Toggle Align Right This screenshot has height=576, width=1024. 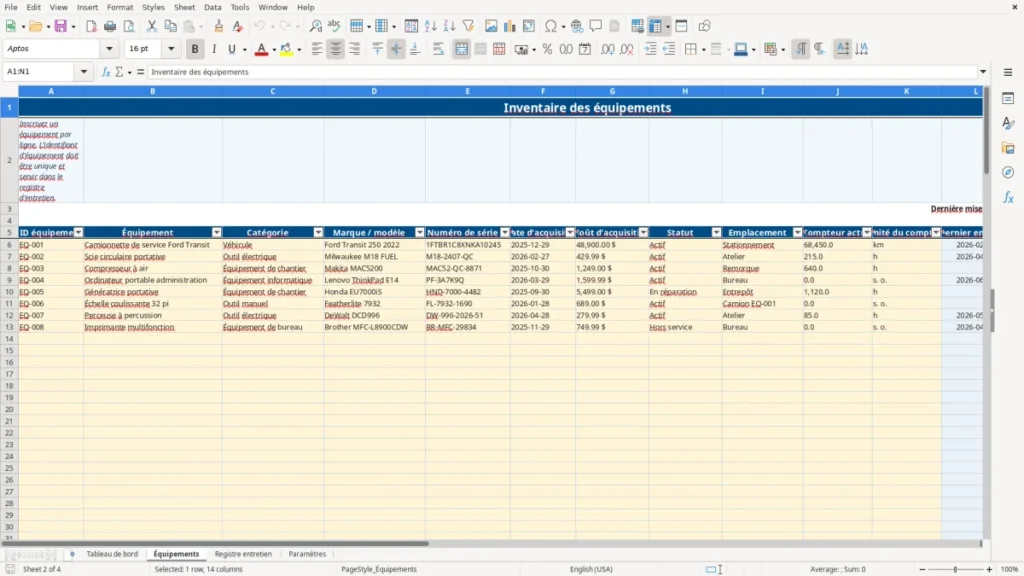[355, 49]
